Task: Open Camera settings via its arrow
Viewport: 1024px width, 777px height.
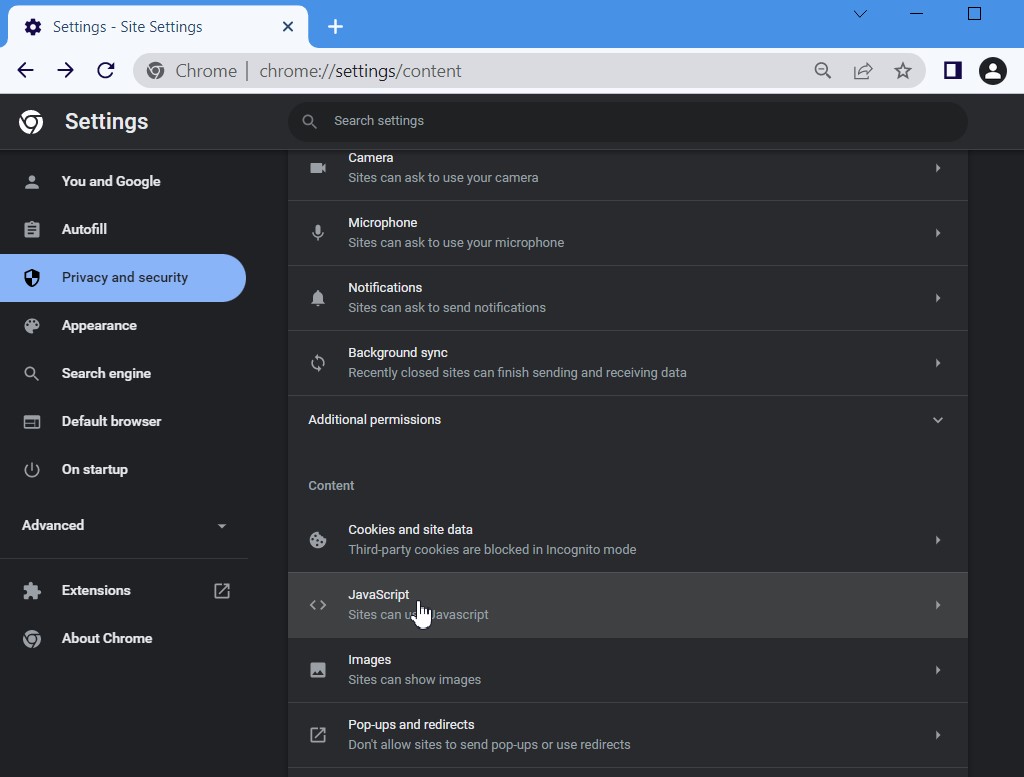Action: (938, 168)
